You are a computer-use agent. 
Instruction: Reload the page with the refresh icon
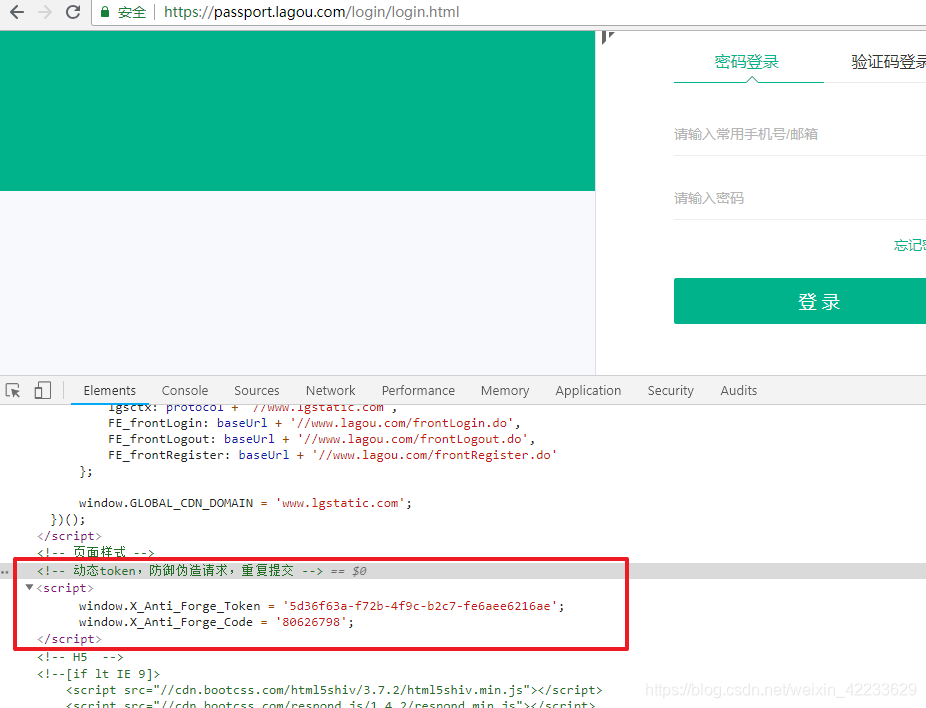click(73, 12)
